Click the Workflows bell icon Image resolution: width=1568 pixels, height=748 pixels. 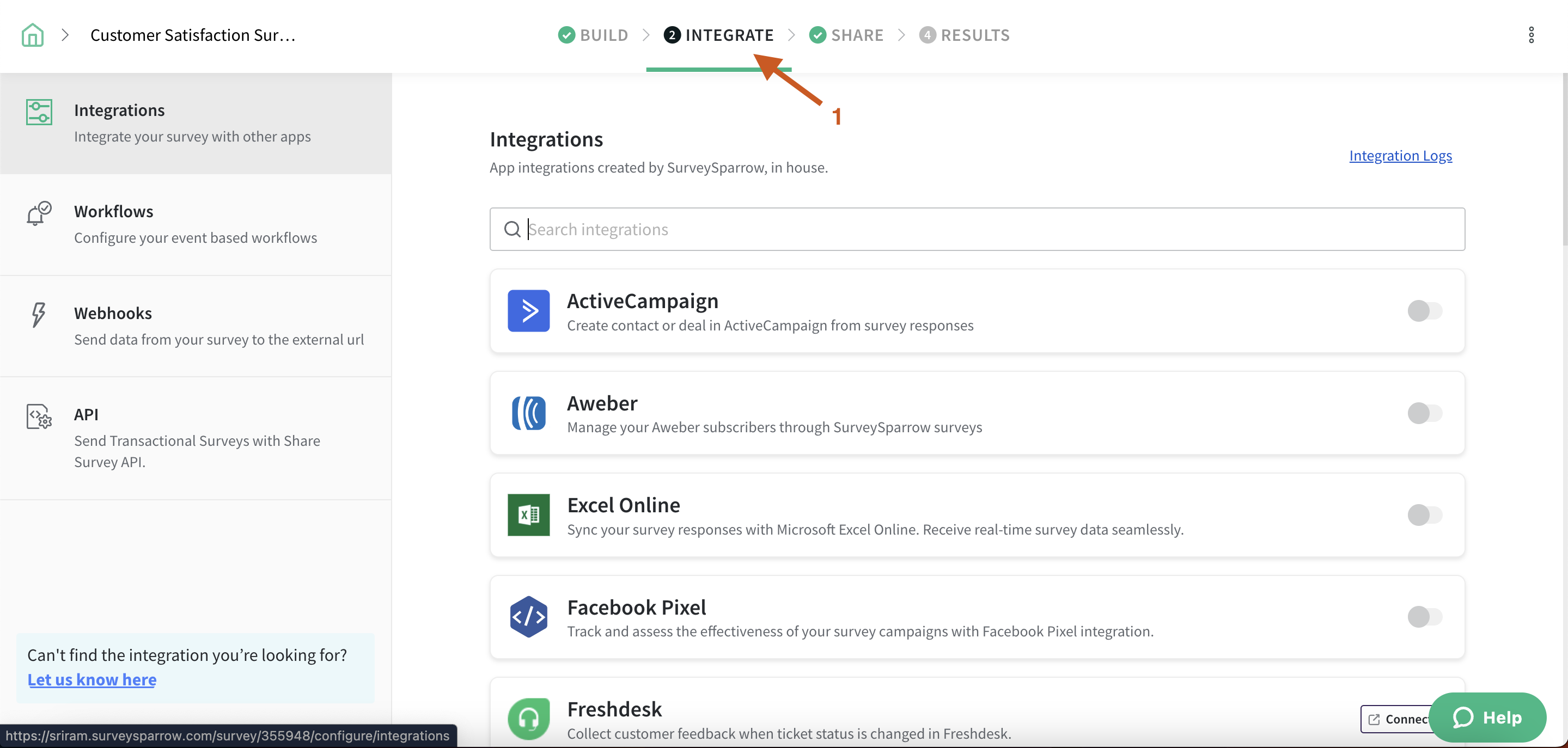[x=39, y=213]
